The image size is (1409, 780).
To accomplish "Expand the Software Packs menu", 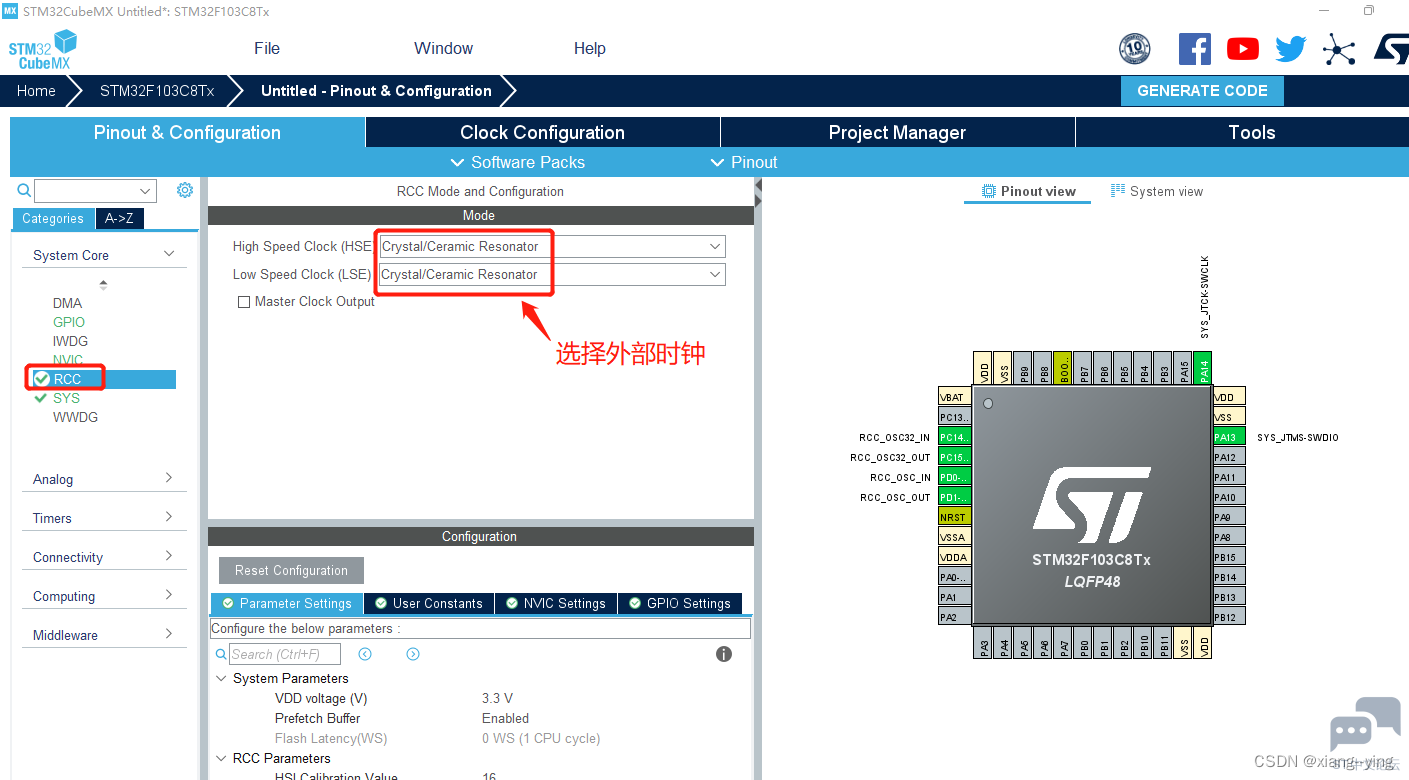I will click(518, 162).
